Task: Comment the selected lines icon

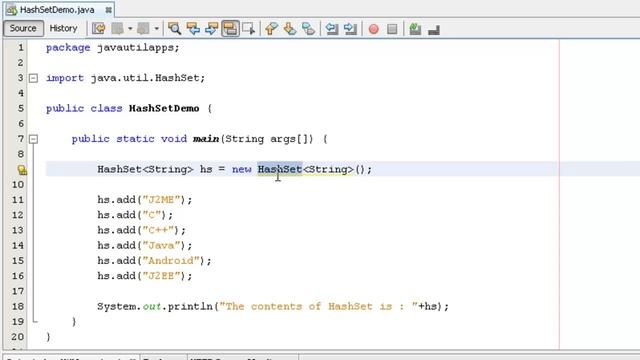Action: [415, 29]
